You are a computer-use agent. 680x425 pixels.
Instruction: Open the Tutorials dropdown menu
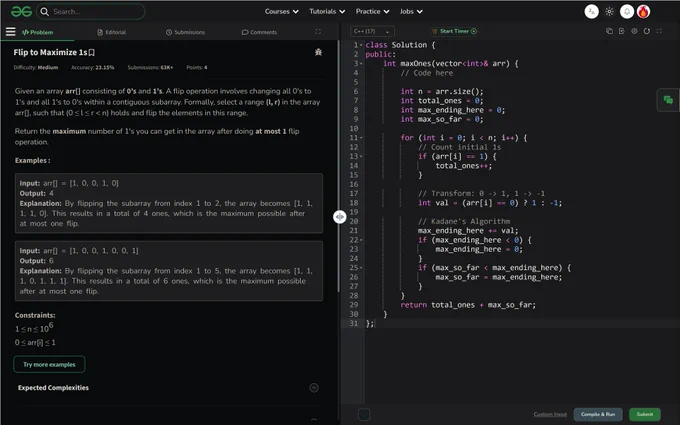click(x=327, y=12)
